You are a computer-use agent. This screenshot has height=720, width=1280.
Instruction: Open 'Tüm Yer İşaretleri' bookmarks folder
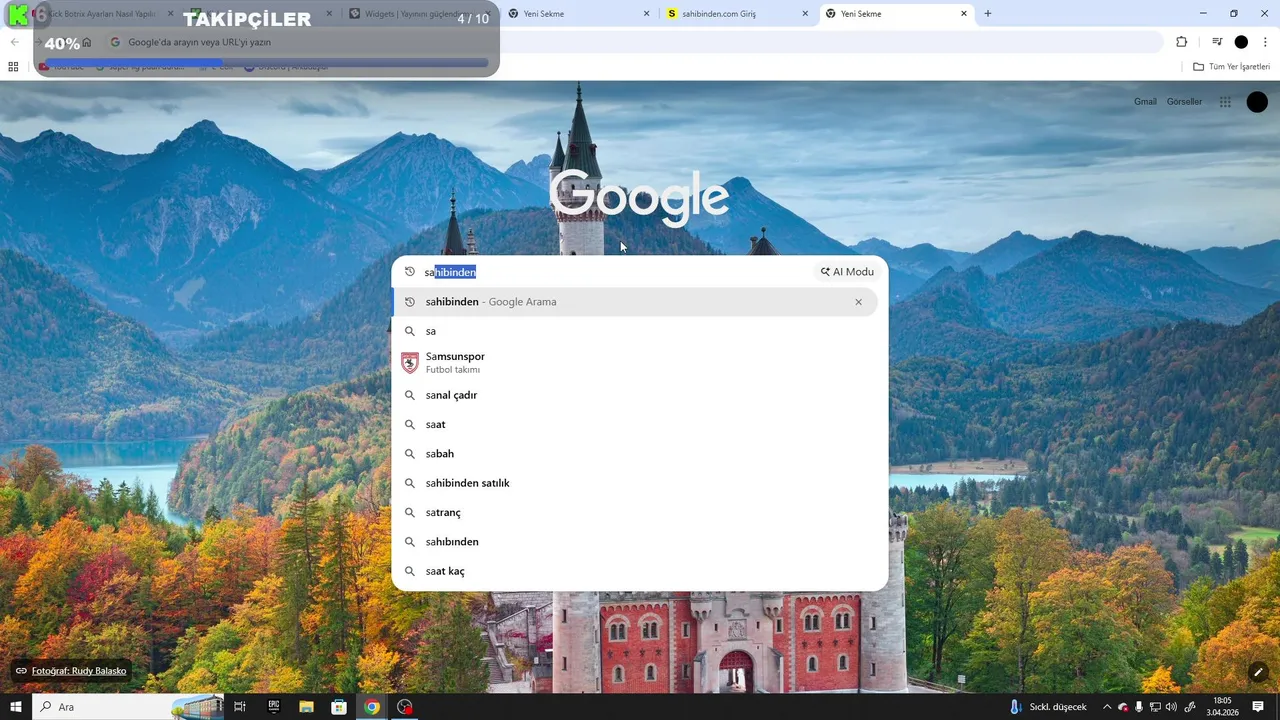point(1232,67)
